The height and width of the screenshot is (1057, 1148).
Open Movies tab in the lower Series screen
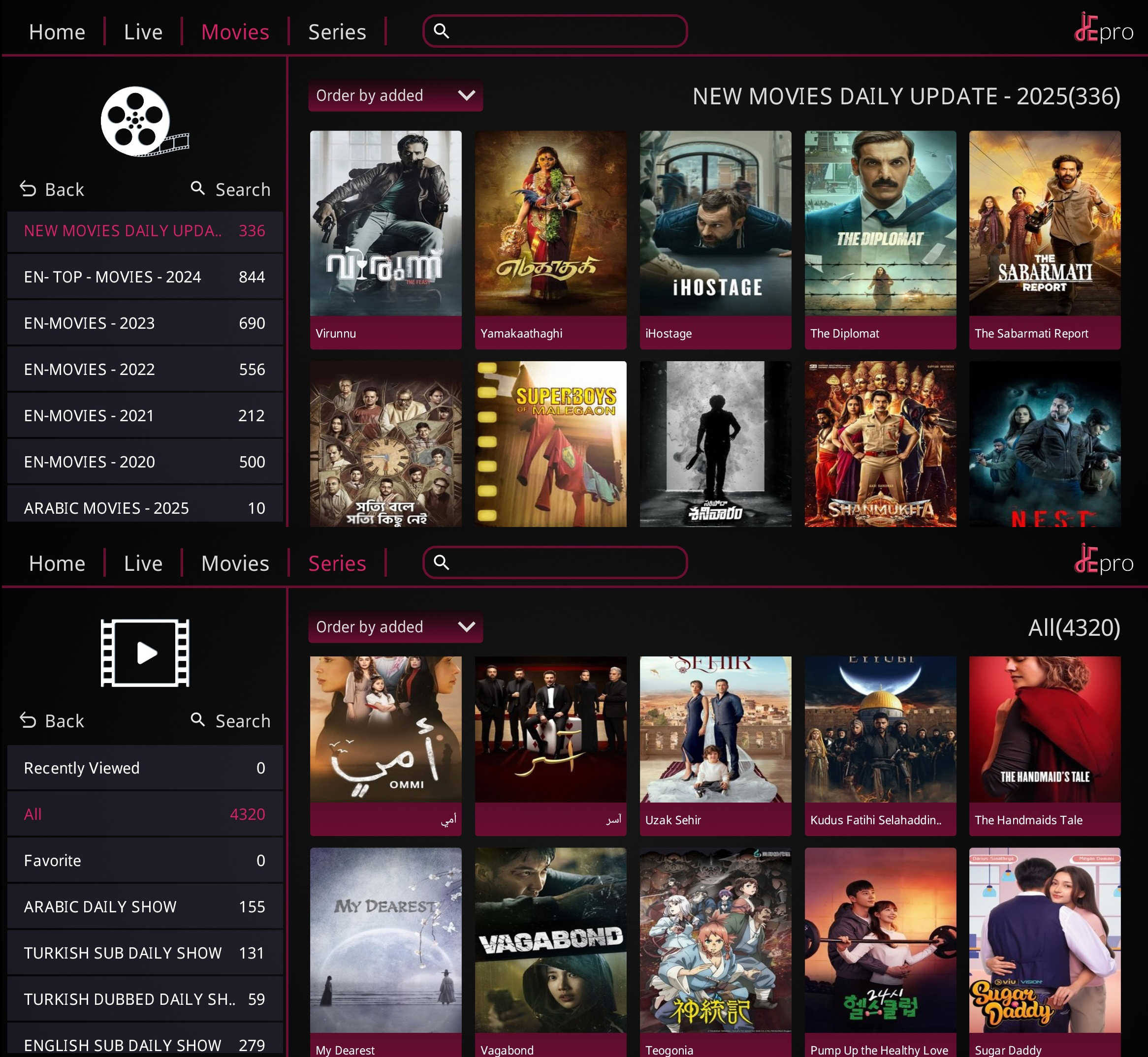pos(235,563)
